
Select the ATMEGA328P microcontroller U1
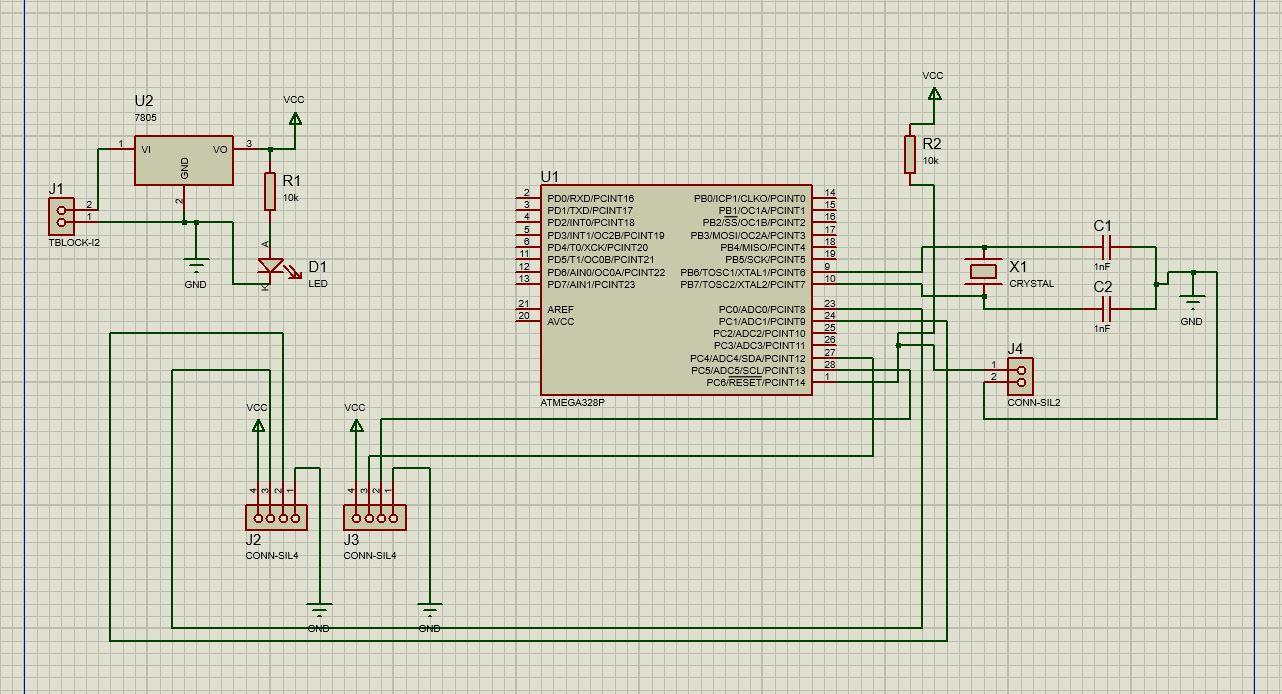[x=675, y=290]
